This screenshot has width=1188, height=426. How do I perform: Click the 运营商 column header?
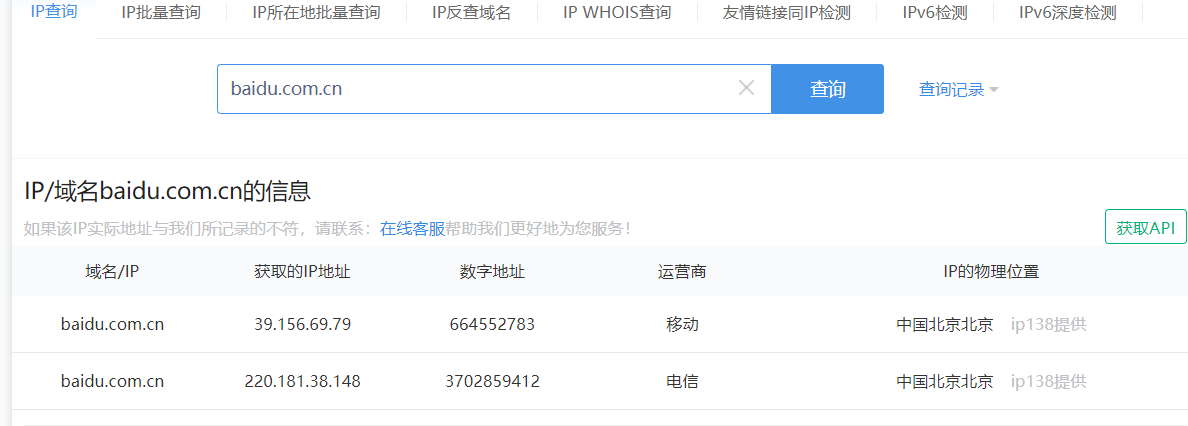point(682,271)
